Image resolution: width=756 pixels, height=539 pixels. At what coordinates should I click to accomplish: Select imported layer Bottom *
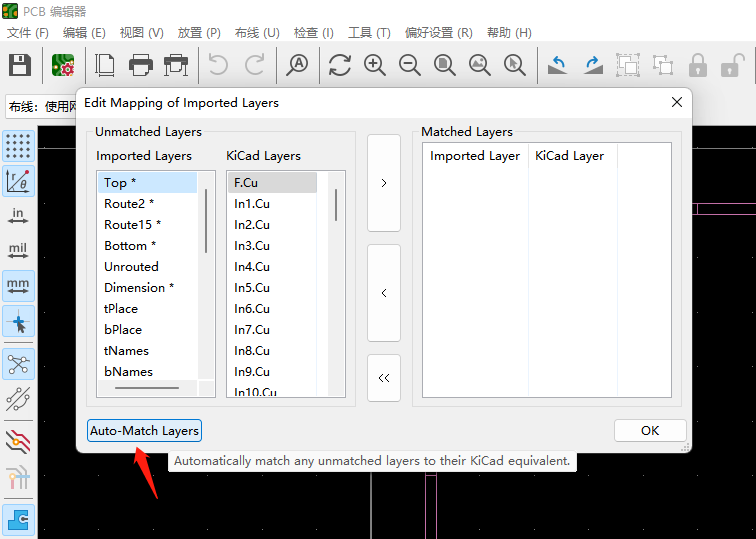[x=148, y=246]
